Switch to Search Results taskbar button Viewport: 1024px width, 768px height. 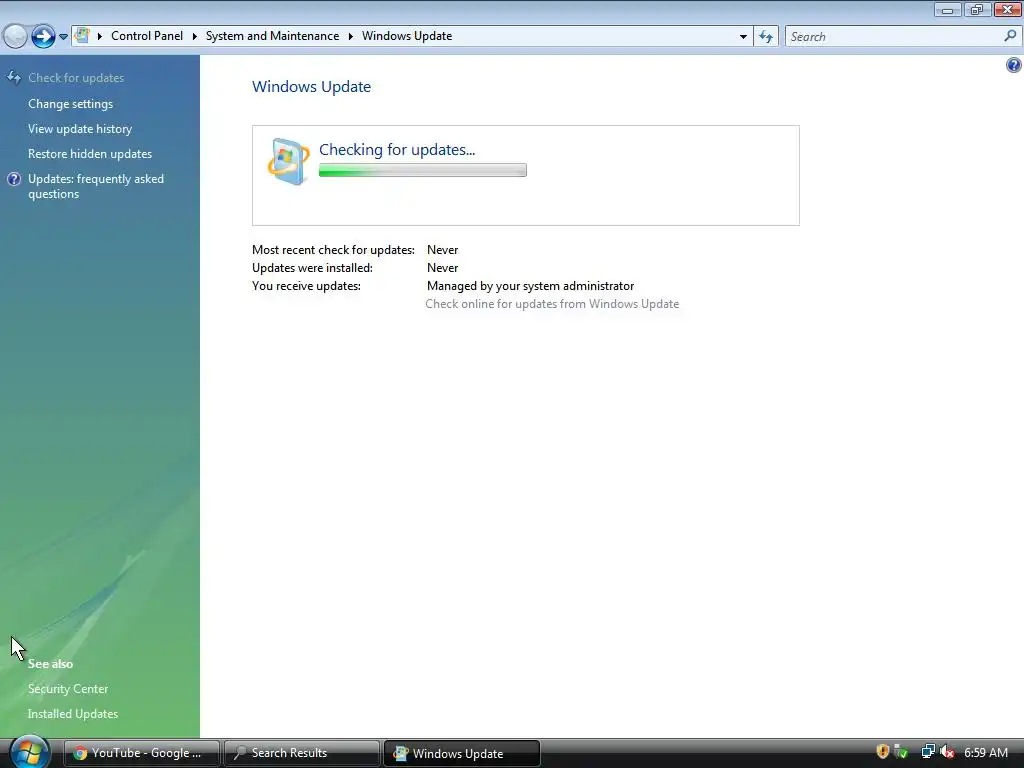tap(302, 753)
